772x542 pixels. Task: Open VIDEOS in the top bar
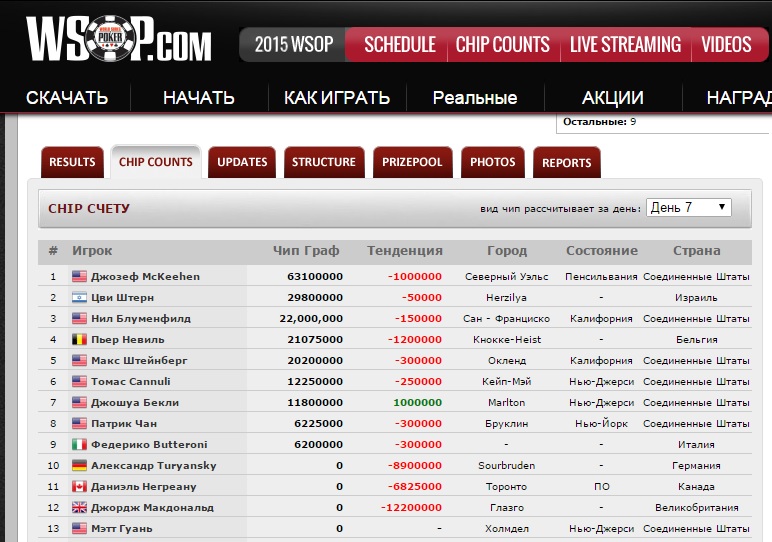(x=726, y=44)
